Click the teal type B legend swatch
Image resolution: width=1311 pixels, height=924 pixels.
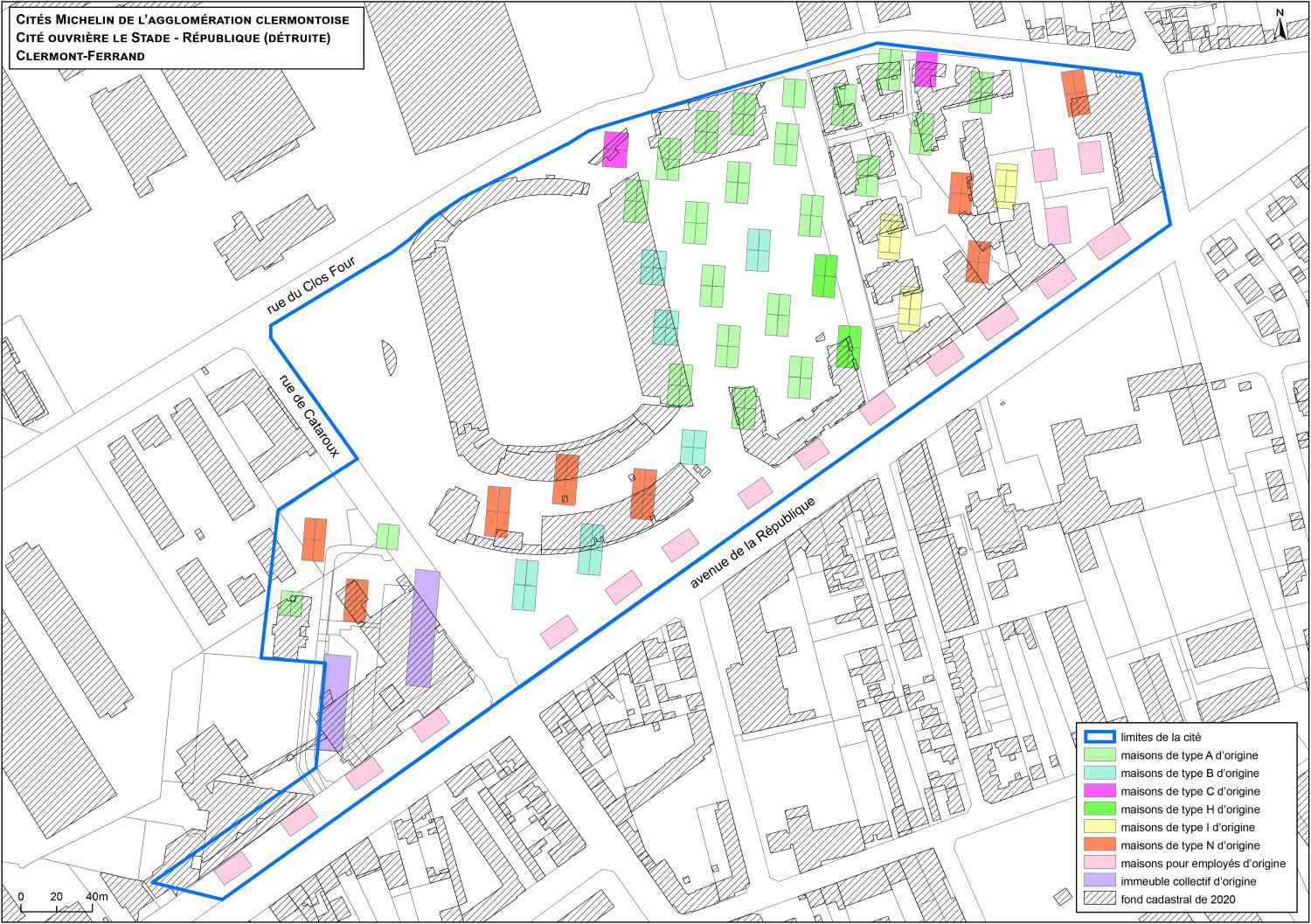[x=1098, y=773]
